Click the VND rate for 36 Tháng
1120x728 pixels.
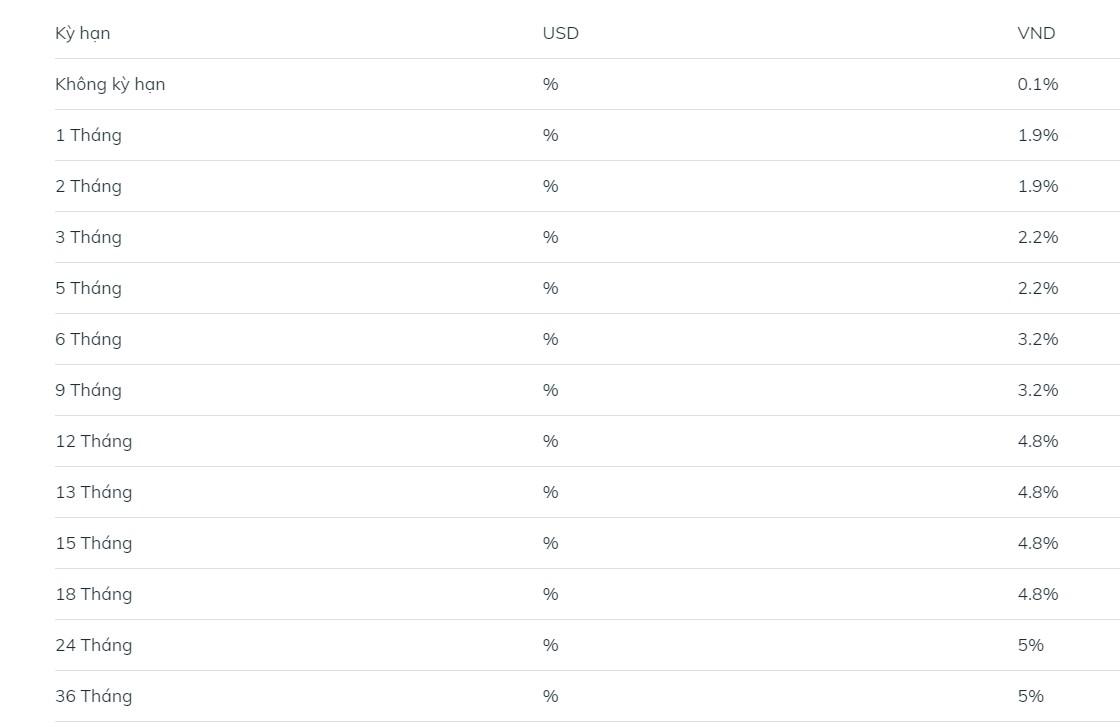point(1031,696)
